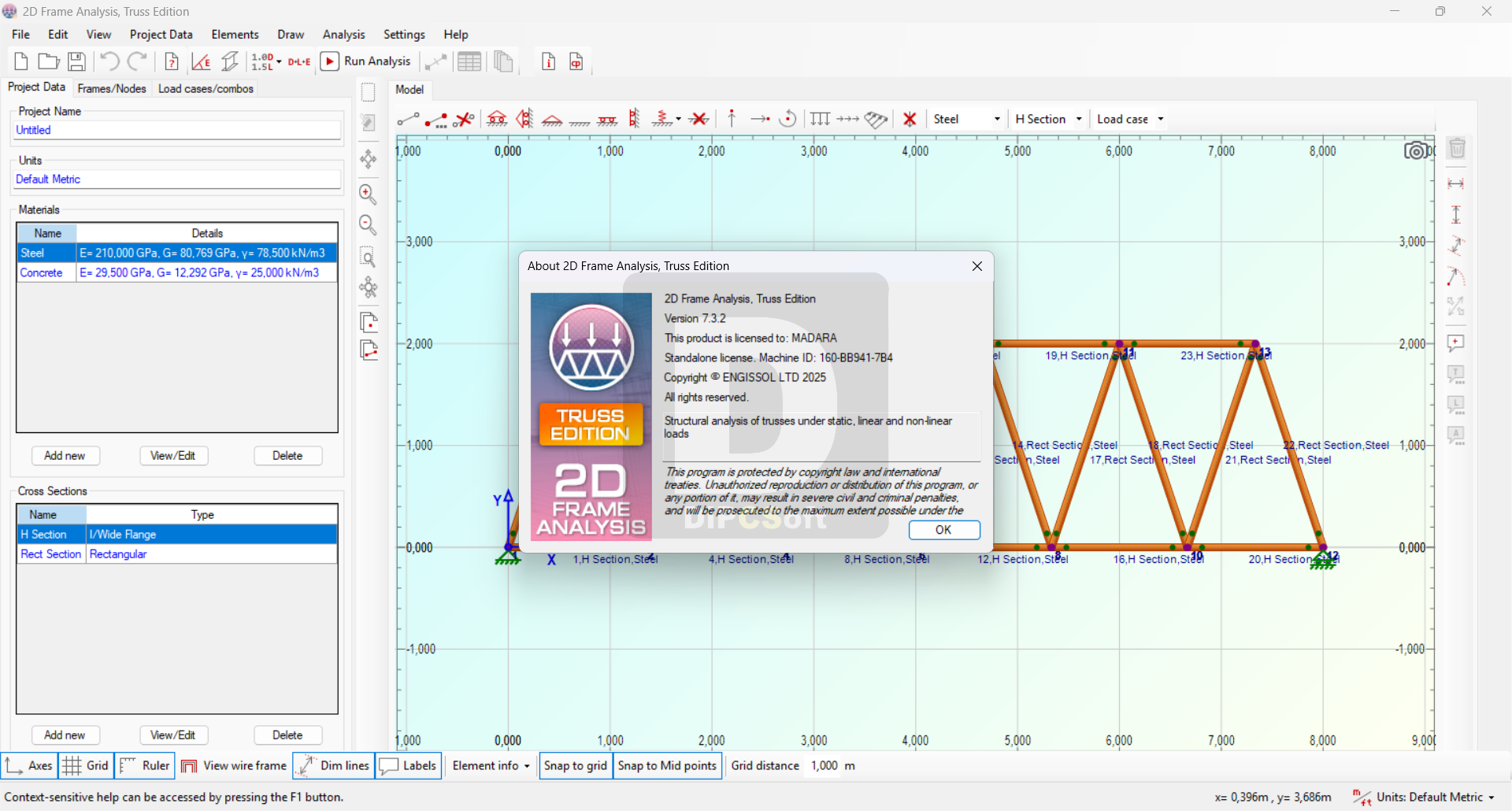Select the moment load rotation tool
This screenshot has width=1512, height=811.
[787, 119]
